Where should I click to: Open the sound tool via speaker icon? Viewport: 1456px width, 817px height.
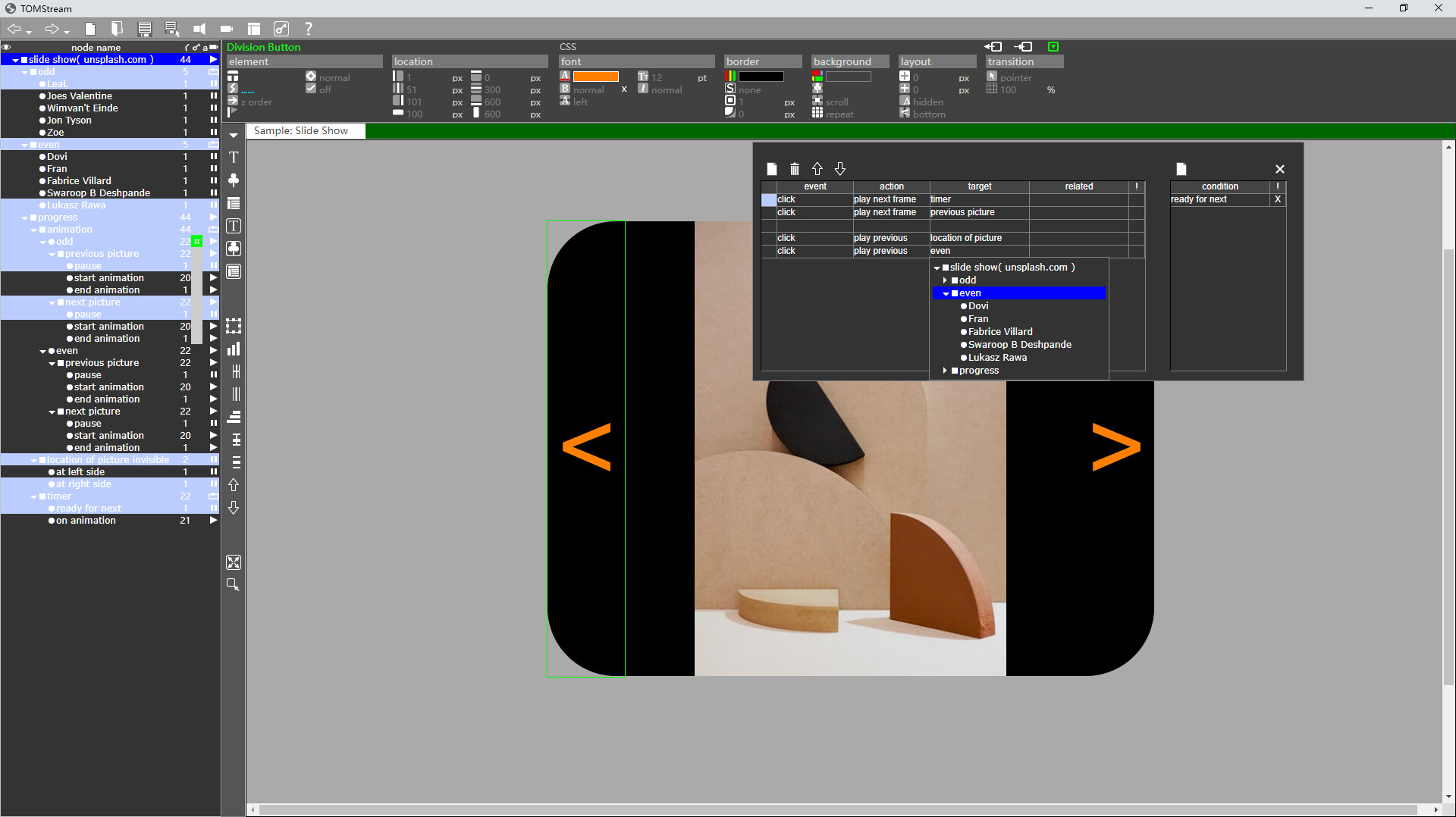[x=199, y=28]
